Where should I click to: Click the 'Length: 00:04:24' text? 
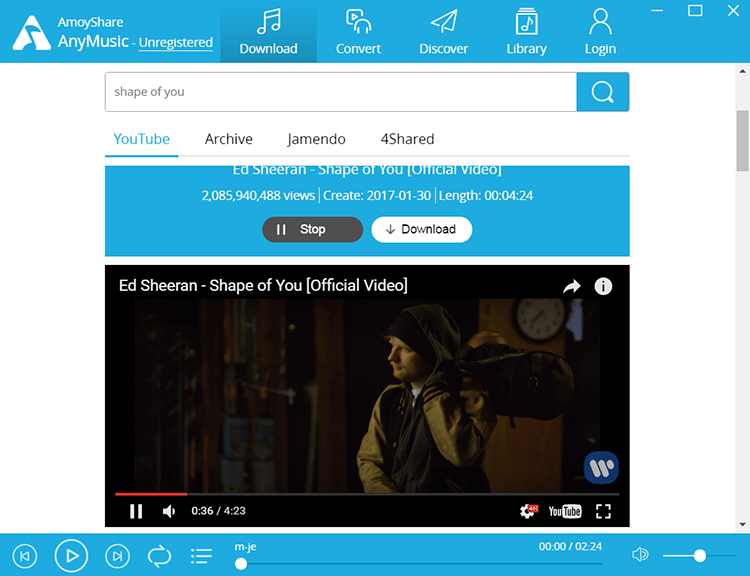[486, 196]
